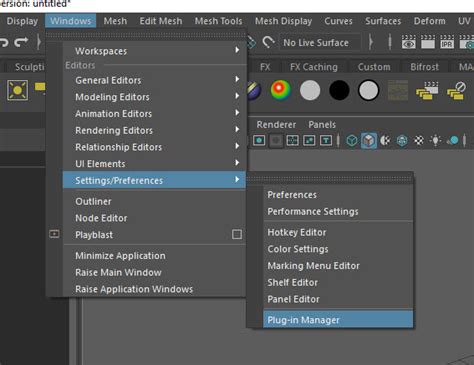Switch to the Bifrost shelf tab
Viewport: 474px width, 365px height.
coord(424,67)
